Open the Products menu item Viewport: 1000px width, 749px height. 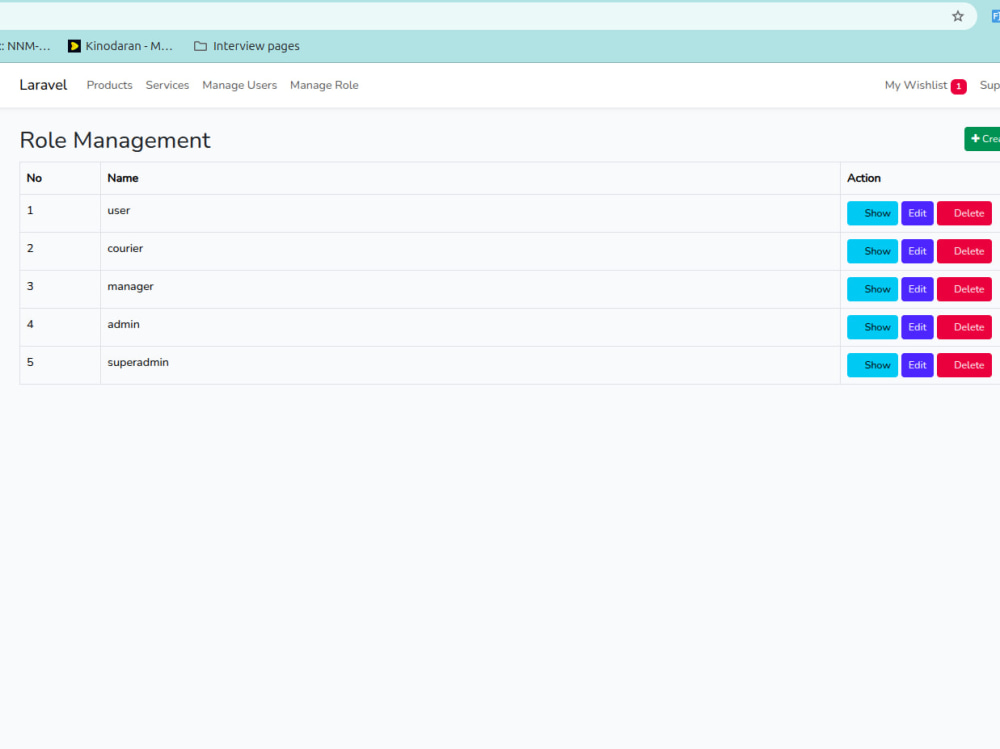pos(110,85)
